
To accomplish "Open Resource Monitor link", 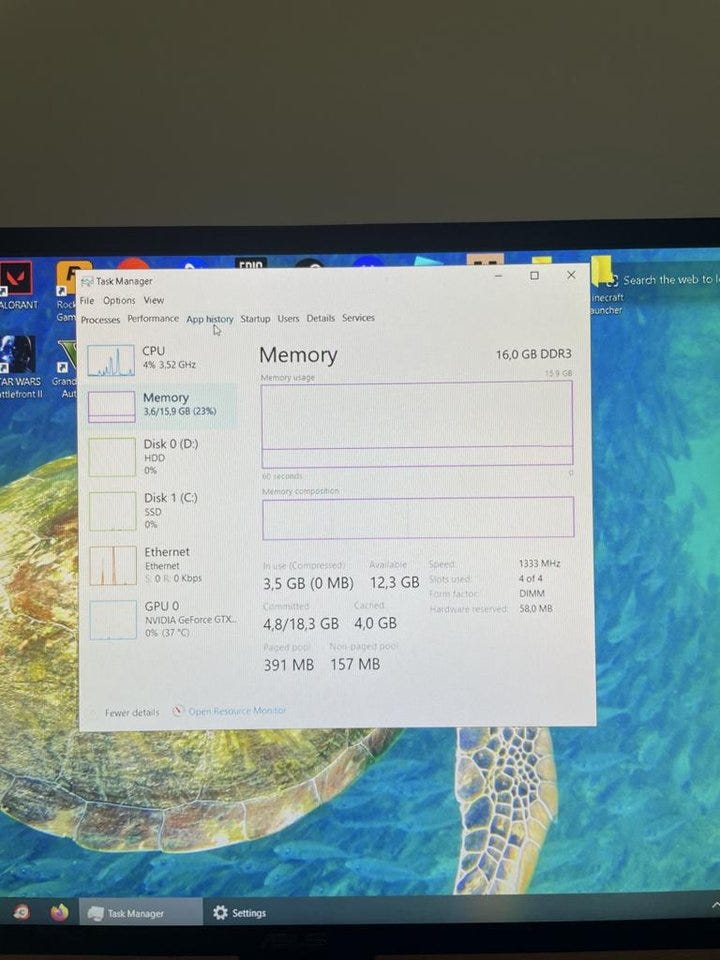I will (x=237, y=711).
